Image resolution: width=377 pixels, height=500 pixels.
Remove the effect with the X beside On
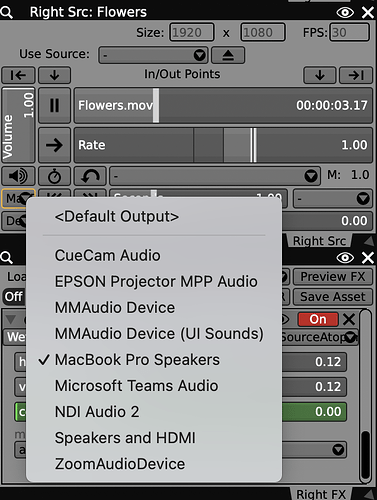[349, 319]
